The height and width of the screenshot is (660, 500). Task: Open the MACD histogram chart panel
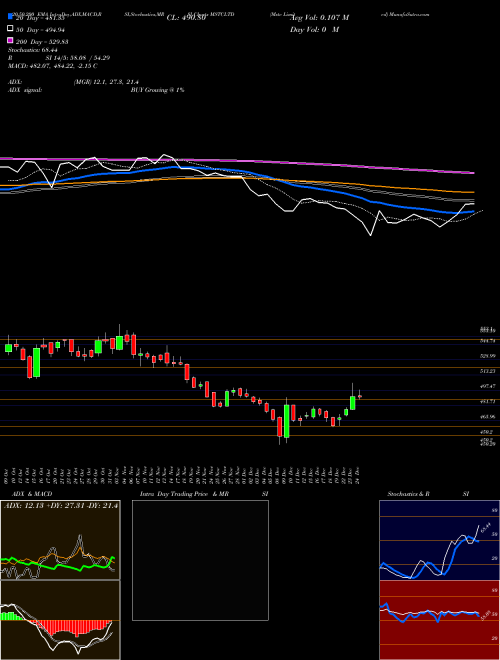click(x=60, y=620)
